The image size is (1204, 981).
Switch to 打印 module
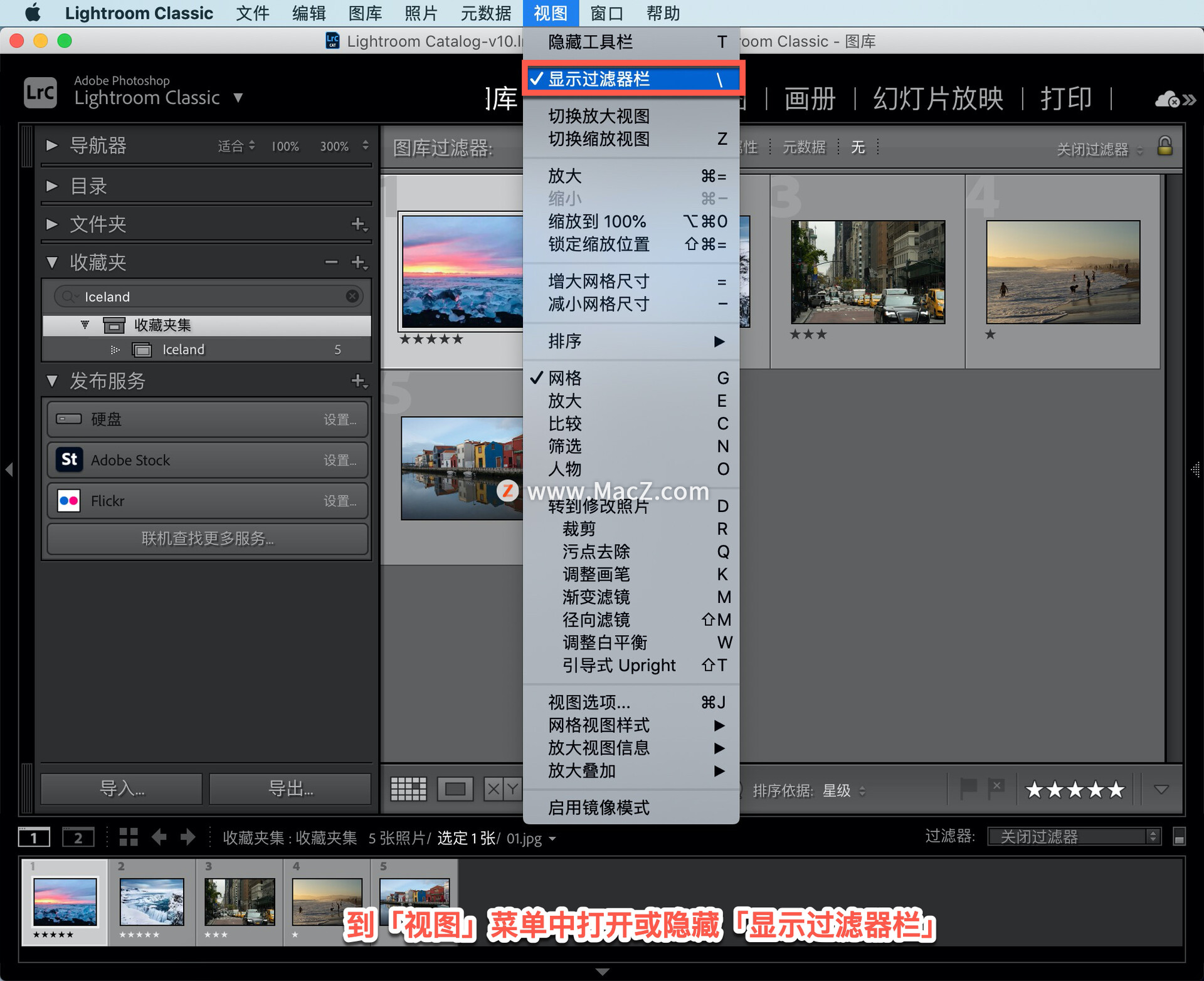point(1066,98)
